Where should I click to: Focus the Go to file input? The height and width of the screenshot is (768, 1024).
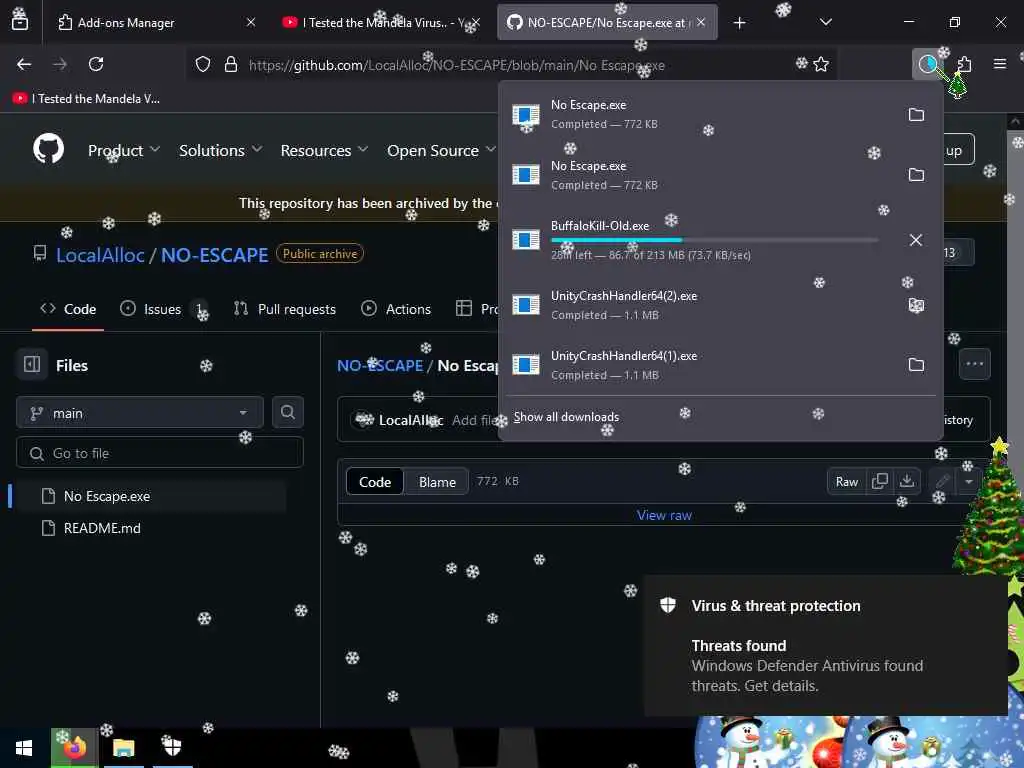(x=160, y=453)
